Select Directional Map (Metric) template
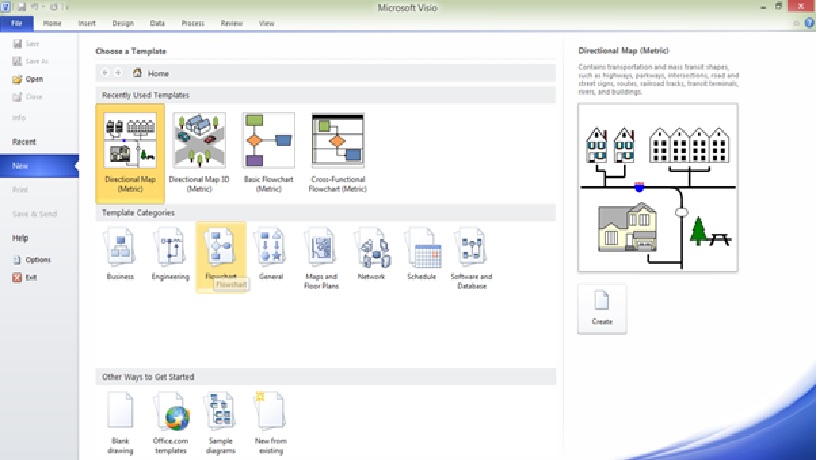Viewport: 819px width, 460px height. [x=130, y=153]
